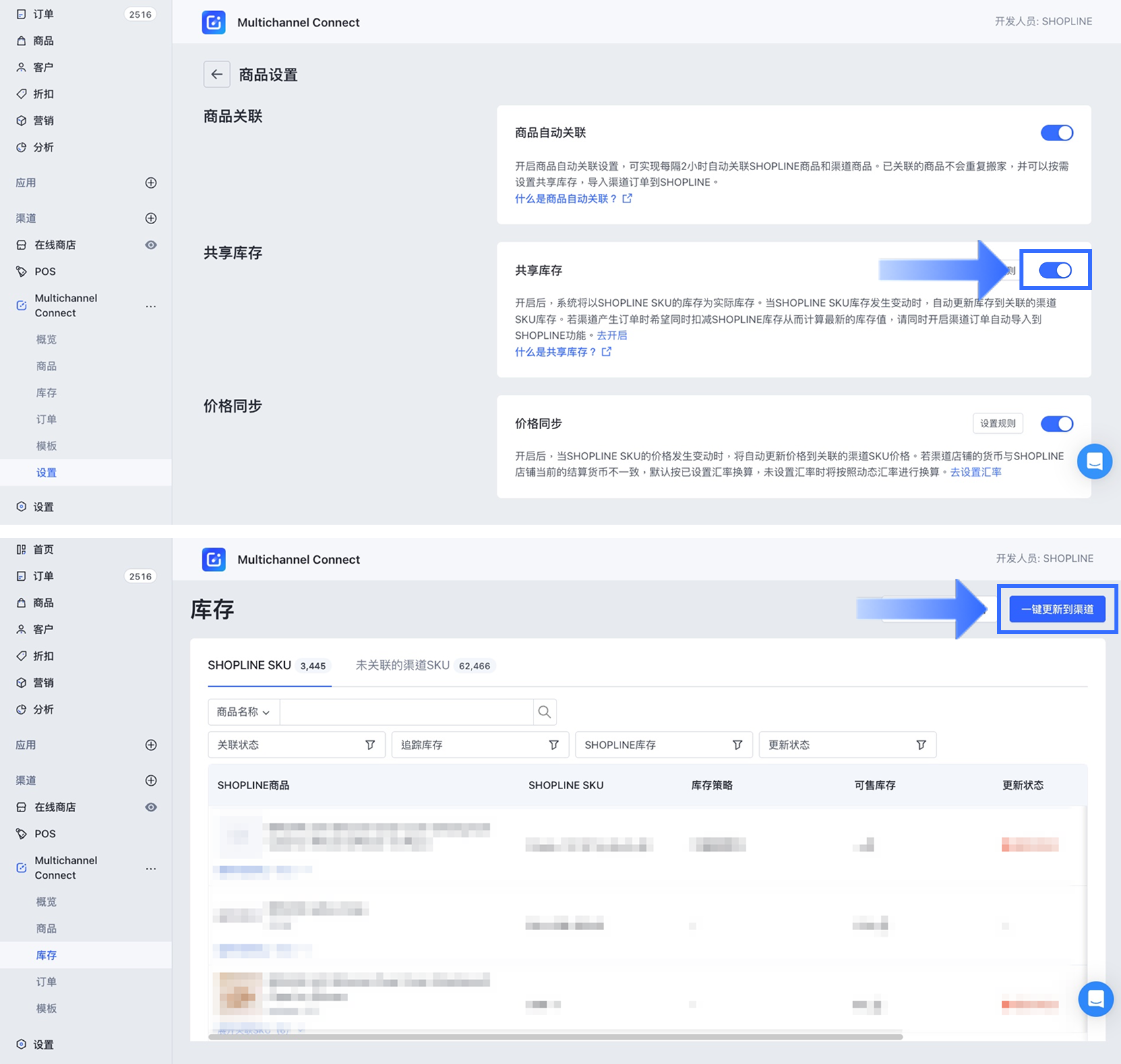Click the Multichannel Connect logo above 商品设置
The height and width of the screenshot is (1064, 1121).
click(214, 22)
